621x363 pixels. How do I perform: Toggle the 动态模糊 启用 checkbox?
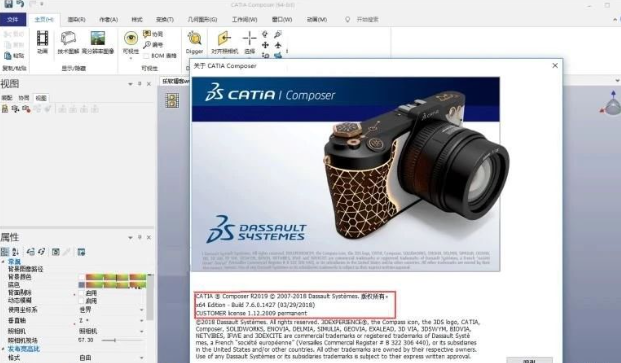point(82,301)
